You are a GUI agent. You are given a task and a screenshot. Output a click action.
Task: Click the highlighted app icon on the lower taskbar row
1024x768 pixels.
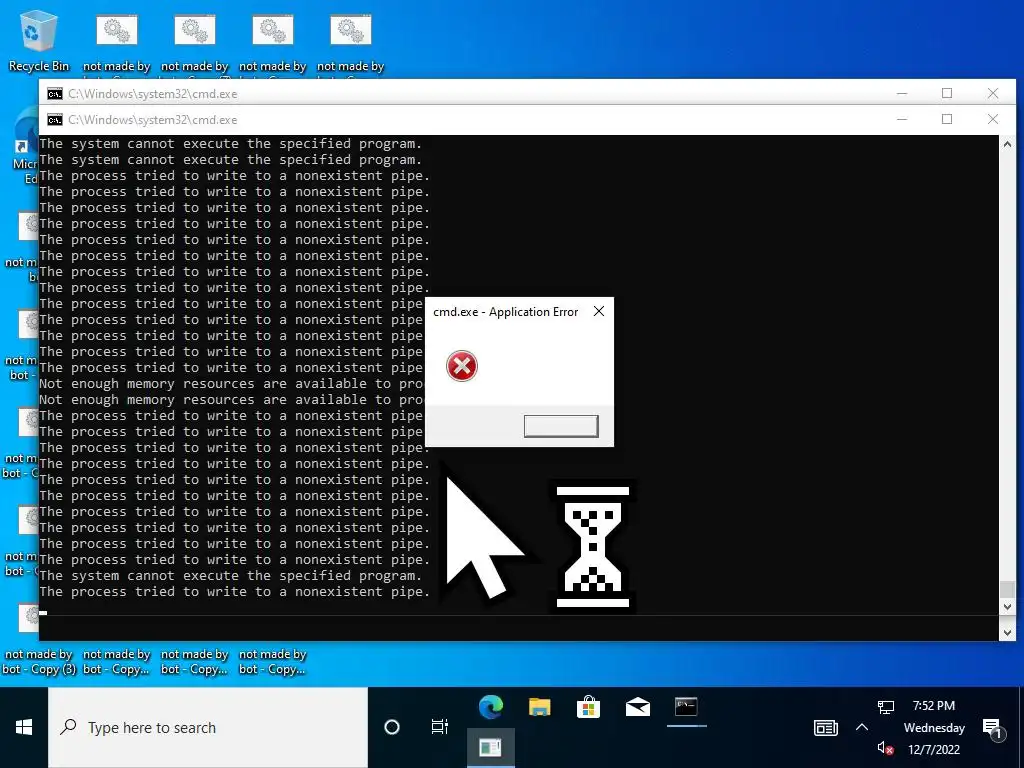coord(490,748)
